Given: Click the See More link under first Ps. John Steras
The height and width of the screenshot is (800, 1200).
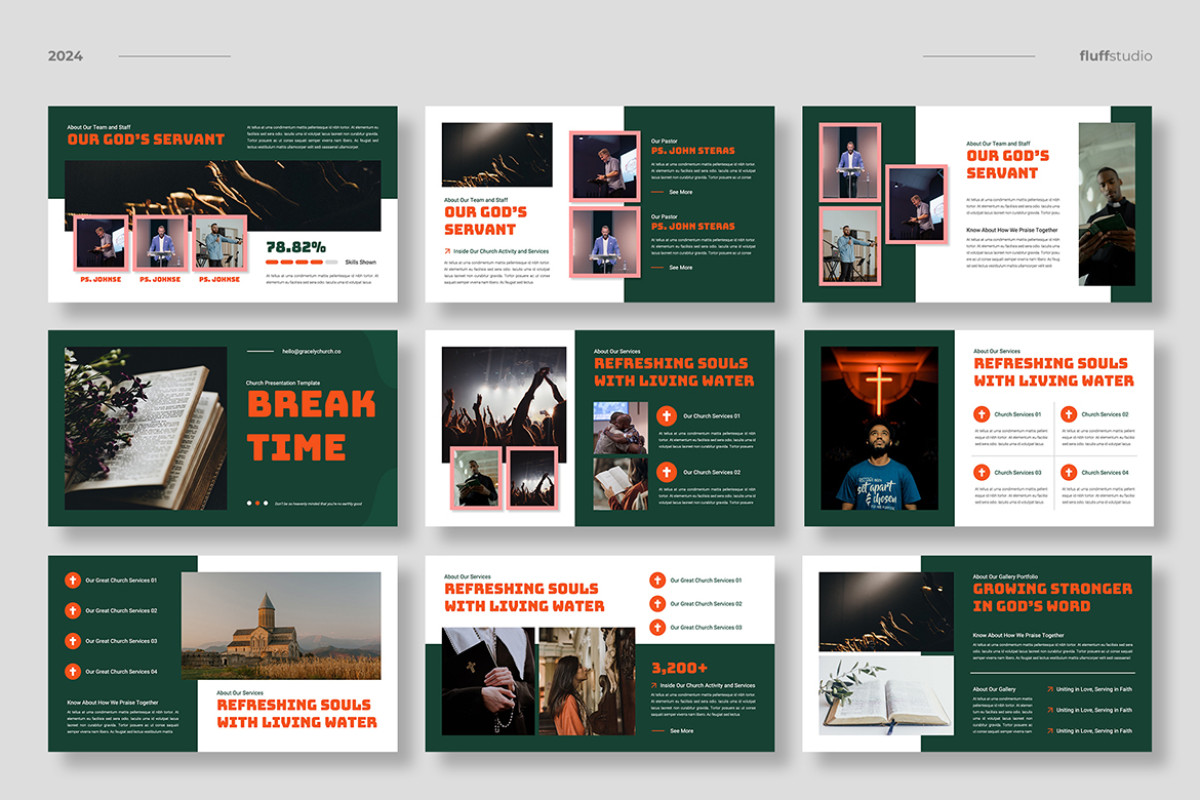Looking at the screenshot, I should (680, 191).
